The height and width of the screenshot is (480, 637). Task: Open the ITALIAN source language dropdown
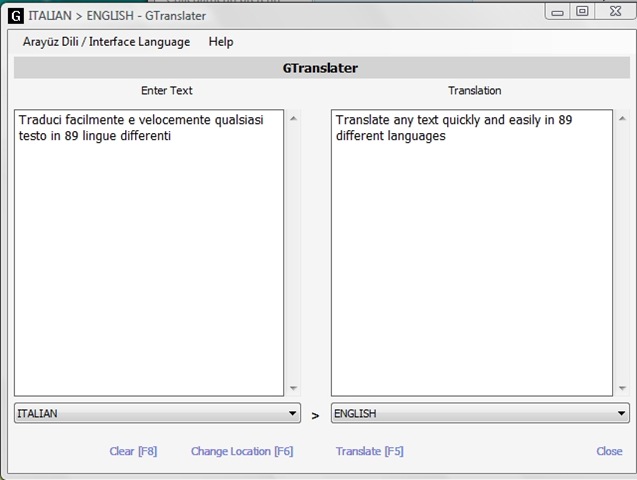click(x=158, y=413)
